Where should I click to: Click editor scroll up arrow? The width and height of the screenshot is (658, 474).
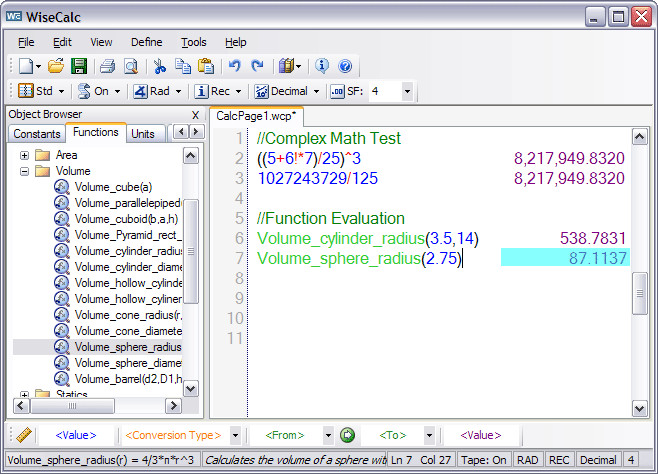(x=640, y=137)
